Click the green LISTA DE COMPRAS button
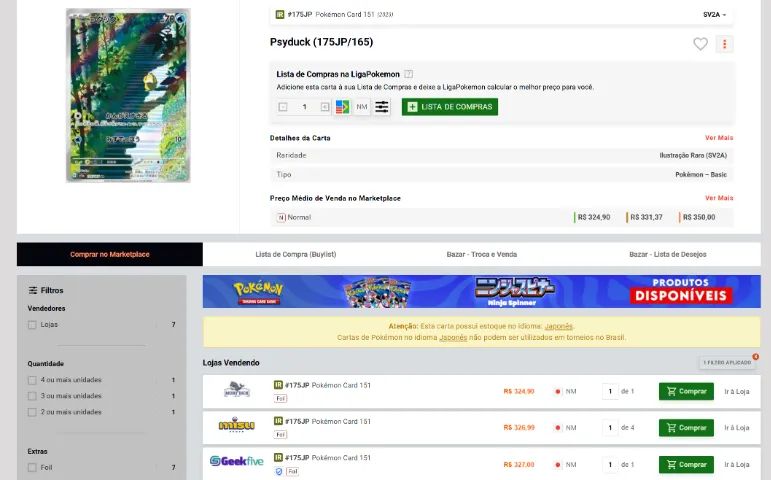771x480 pixels. (449, 107)
